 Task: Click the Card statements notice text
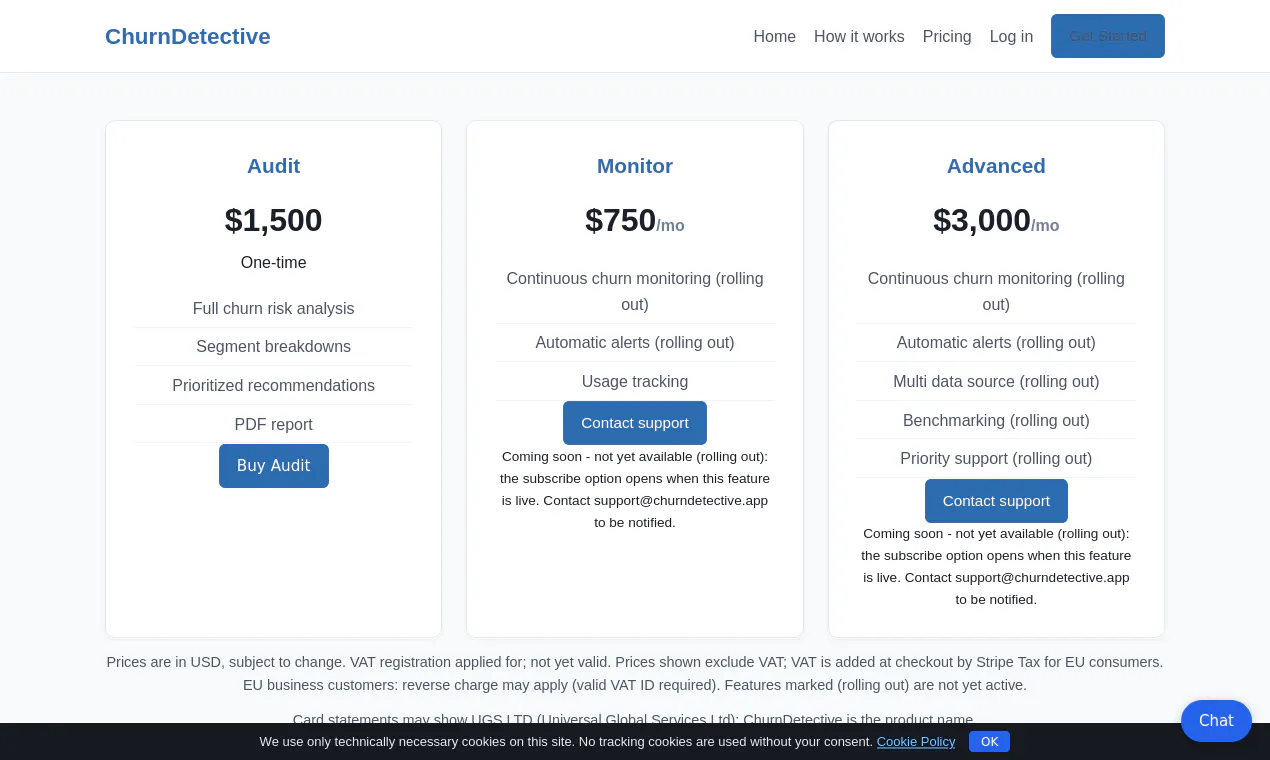tap(635, 719)
